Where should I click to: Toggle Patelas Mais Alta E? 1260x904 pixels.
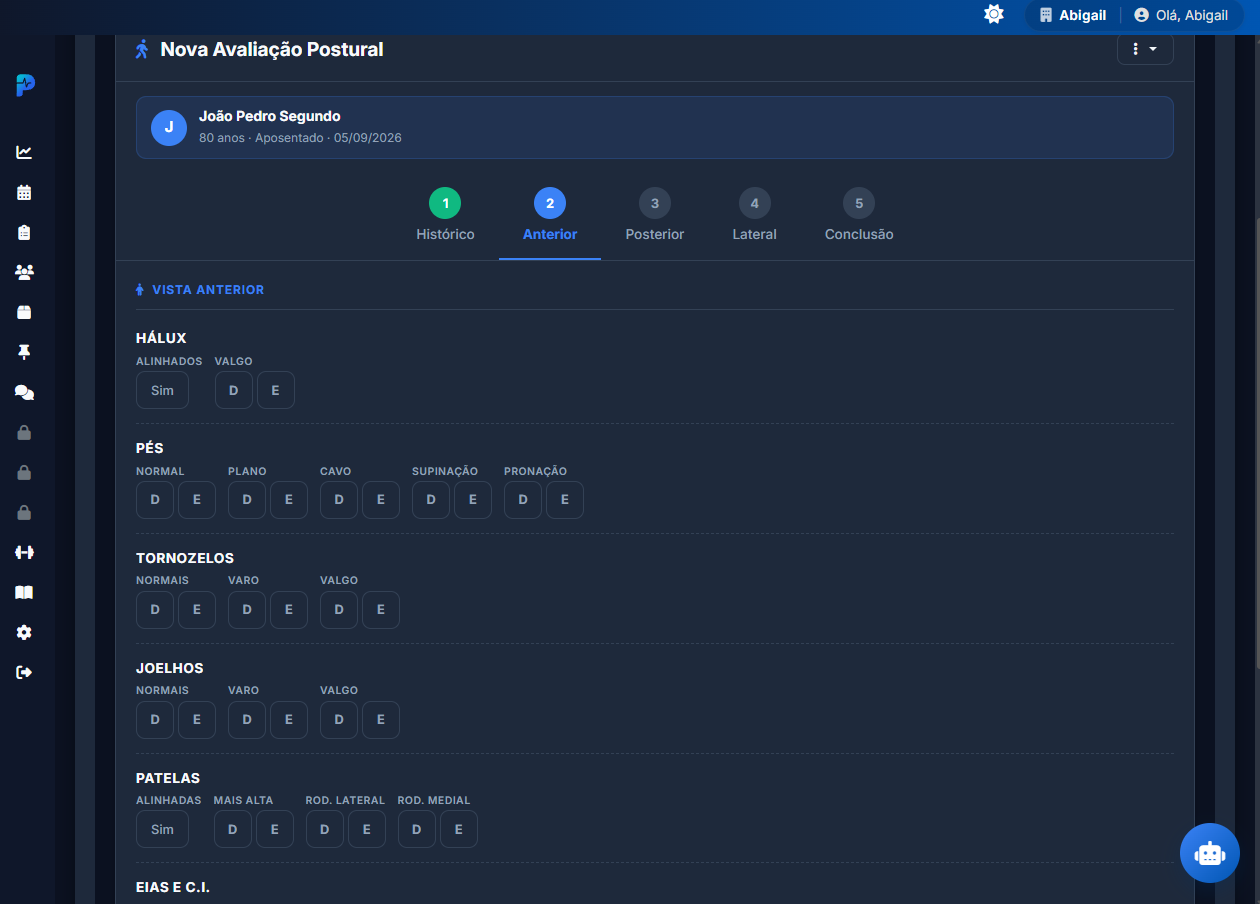click(275, 829)
